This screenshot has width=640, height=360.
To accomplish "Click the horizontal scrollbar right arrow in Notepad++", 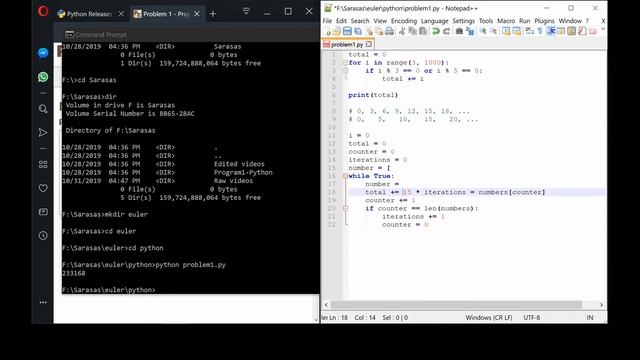I will pos(601,305).
